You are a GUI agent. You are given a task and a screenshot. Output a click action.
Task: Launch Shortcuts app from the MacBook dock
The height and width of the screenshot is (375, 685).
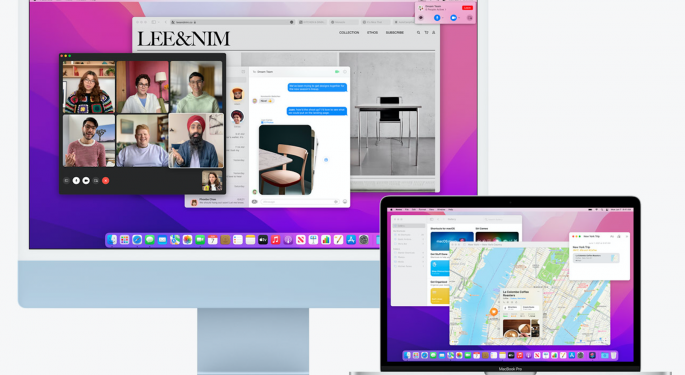click(592, 355)
